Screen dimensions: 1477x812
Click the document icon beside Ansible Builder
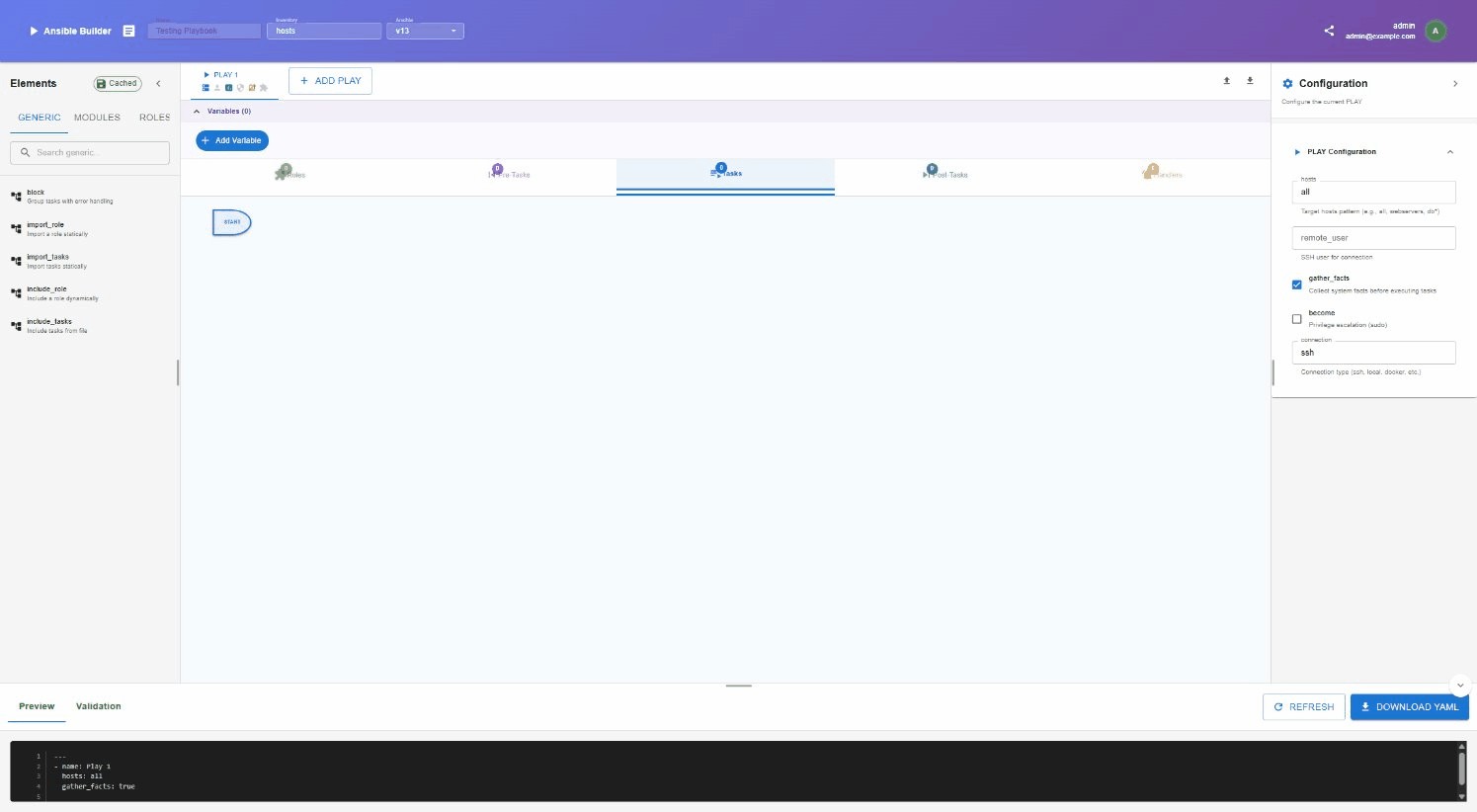coord(128,31)
